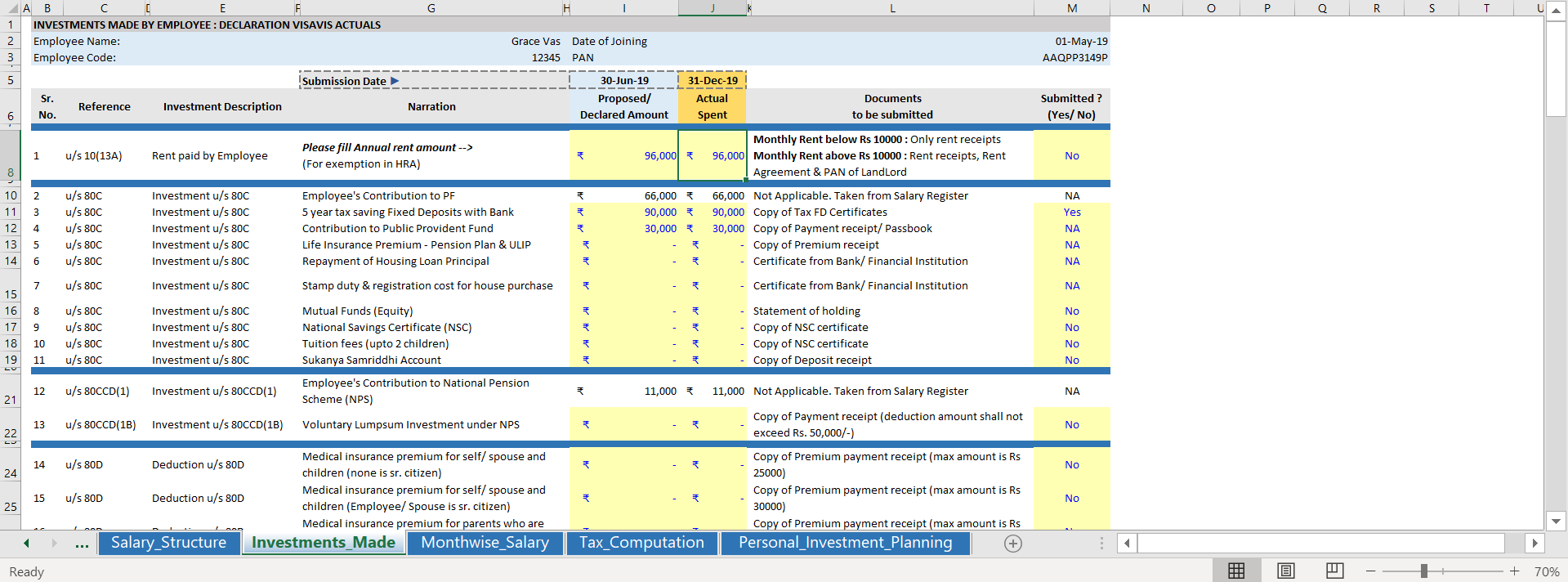Switch to Page Layout view icon
Screen dimensions: 1568x582
[1285, 571]
